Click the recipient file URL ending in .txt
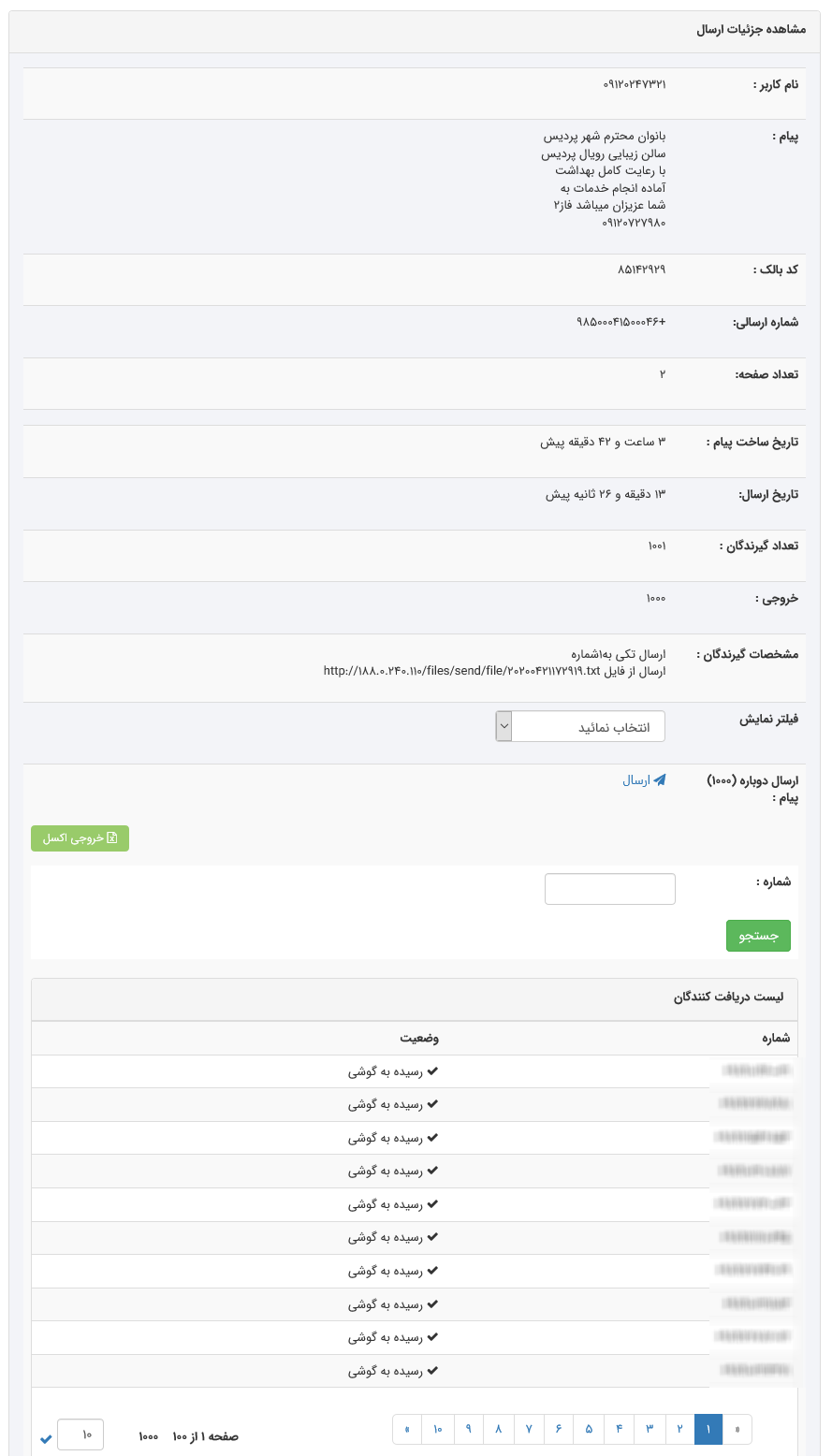Image resolution: width=832 pixels, height=1456 pixels. 460,670
